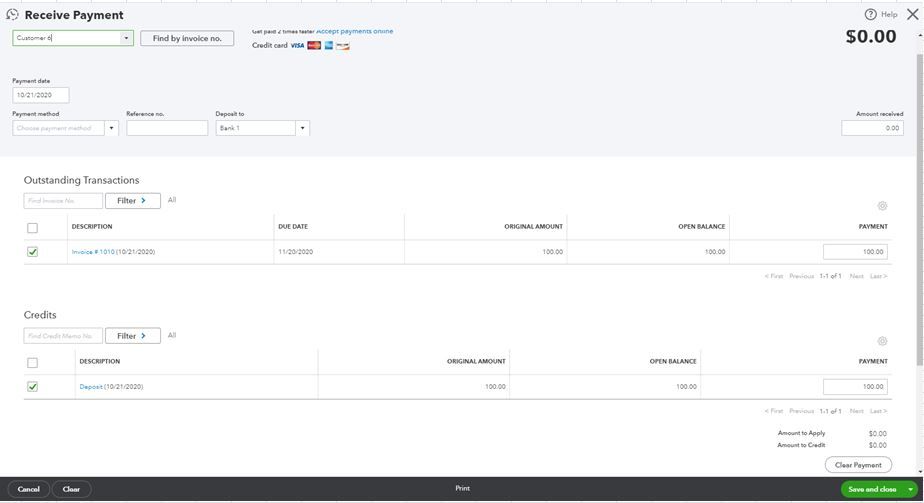Open Outstanding Transactions gear settings

point(882,206)
